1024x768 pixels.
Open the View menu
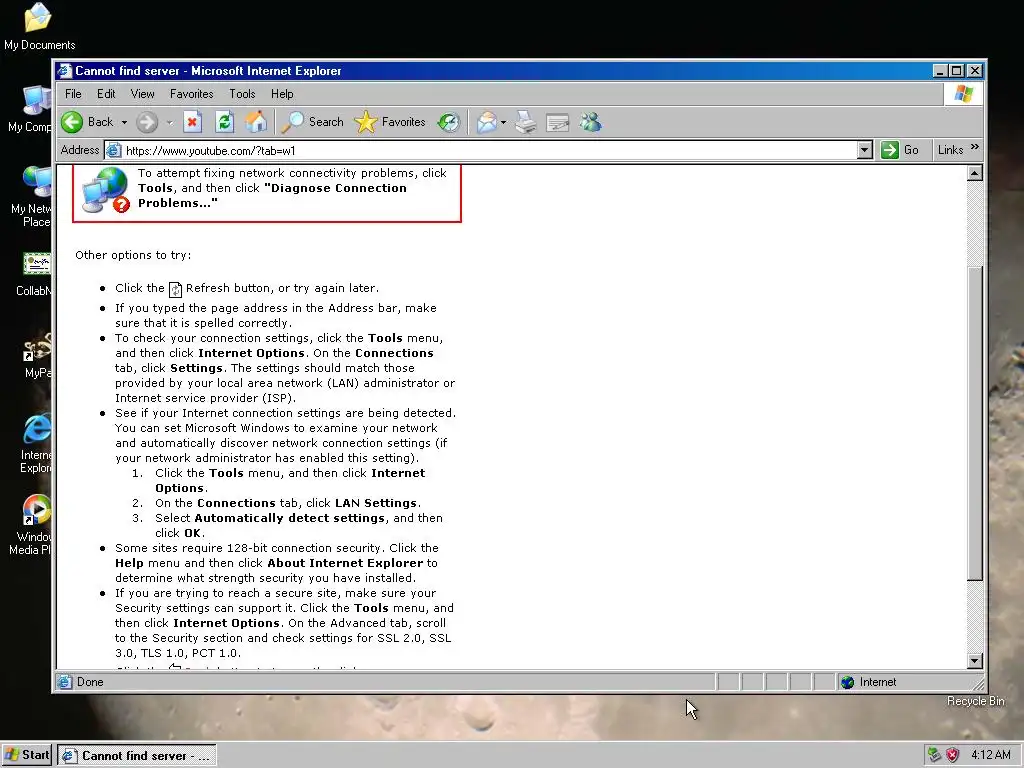point(142,94)
